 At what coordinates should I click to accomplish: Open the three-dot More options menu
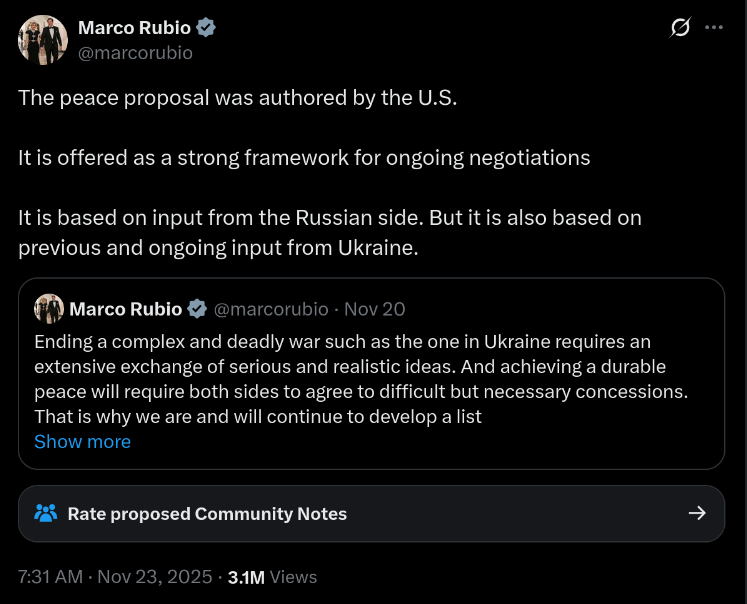714,28
